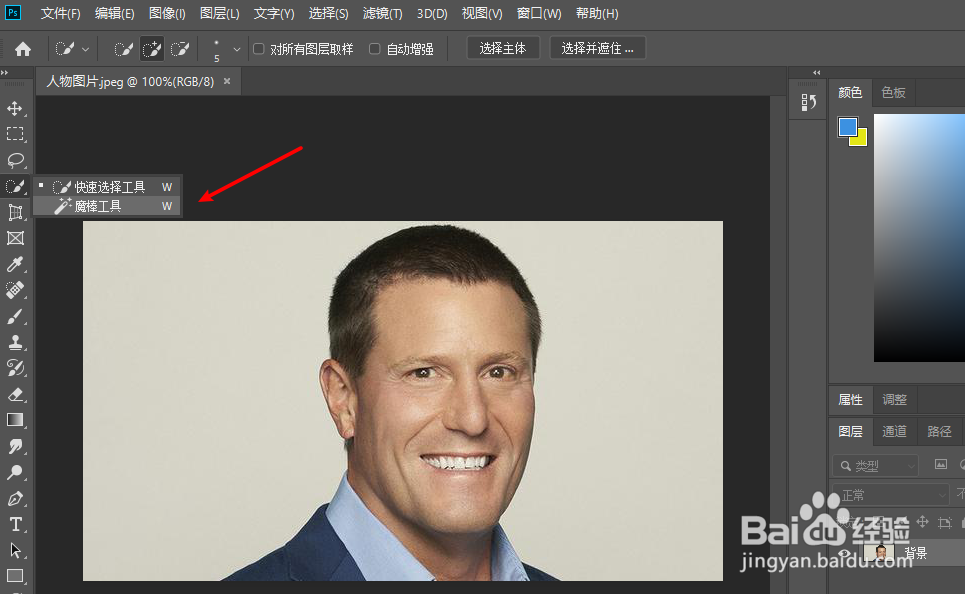Select the Eraser tool
The image size is (965, 594).
(15, 394)
